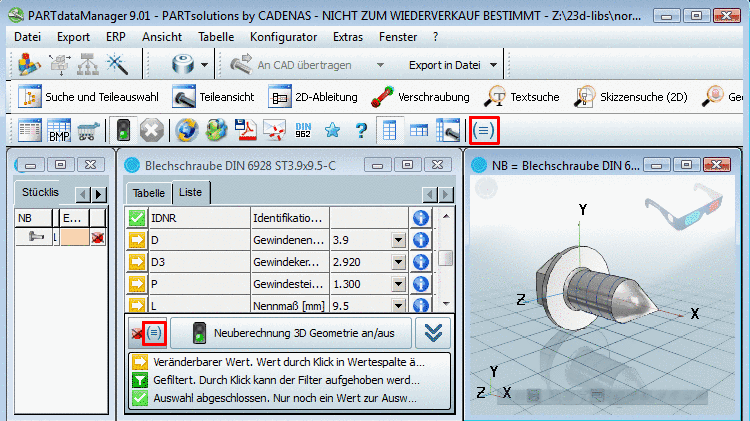The height and width of the screenshot is (421, 750).
Task: Click the hierarchy structure icon in top toolbar
Action: (88, 65)
